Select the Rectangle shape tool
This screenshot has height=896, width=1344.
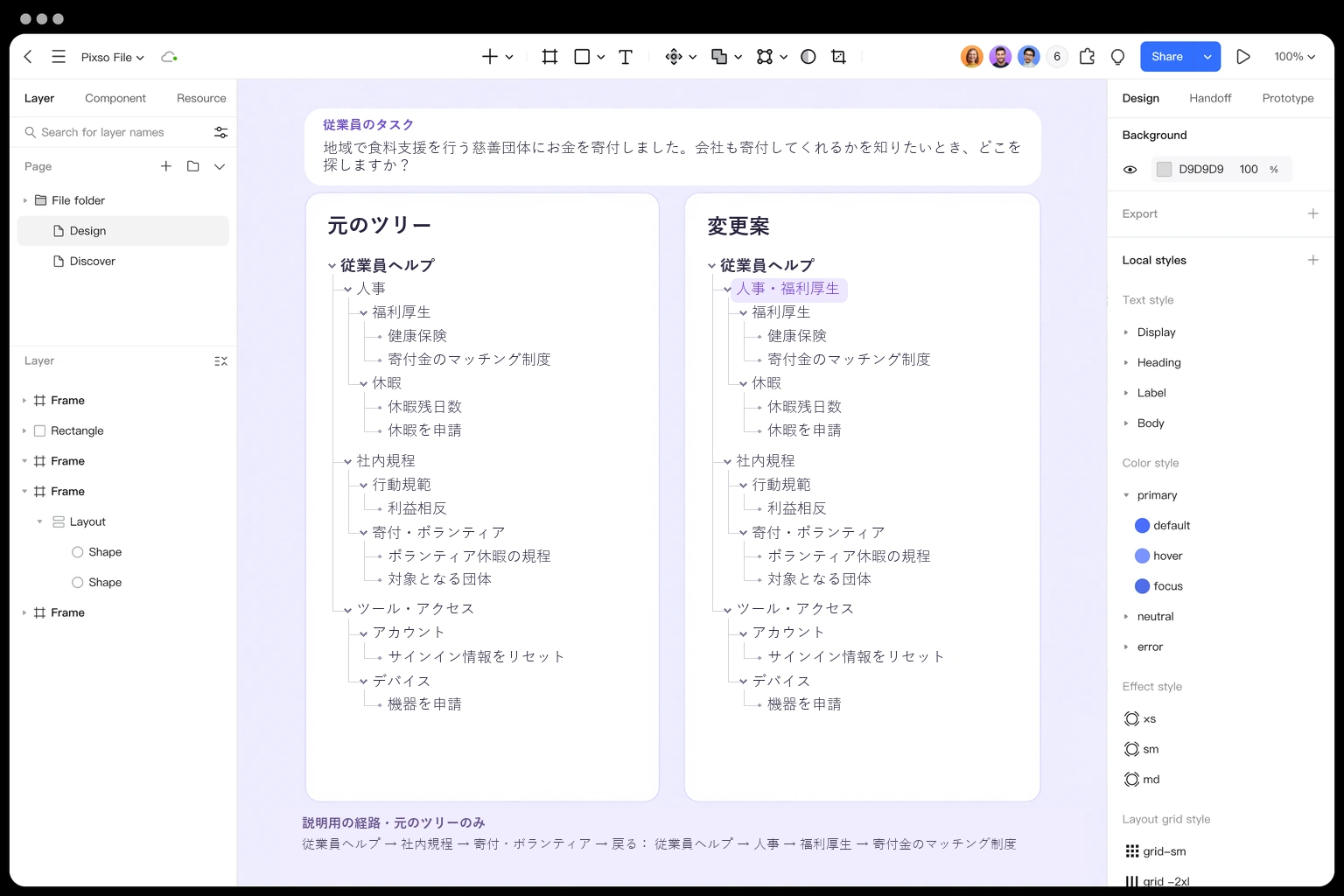582,57
